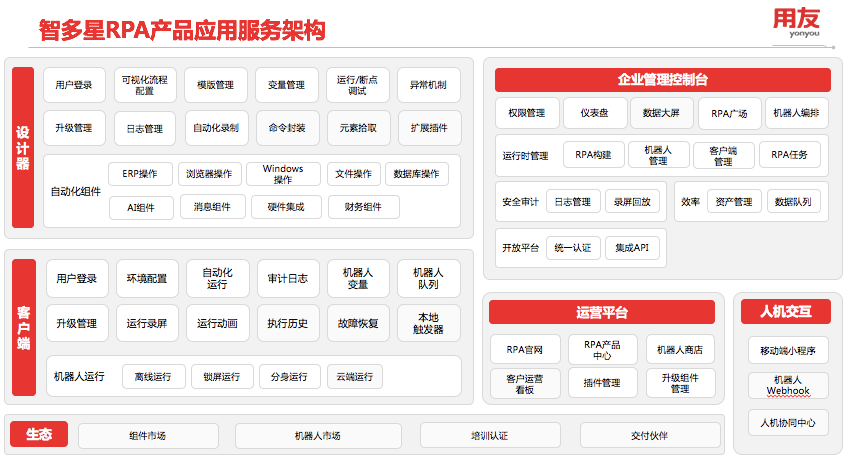Image resolution: width=853 pixels, height=458 pixels.
Task: Click the ERP操作 component
Action: [x=140, y=174]
